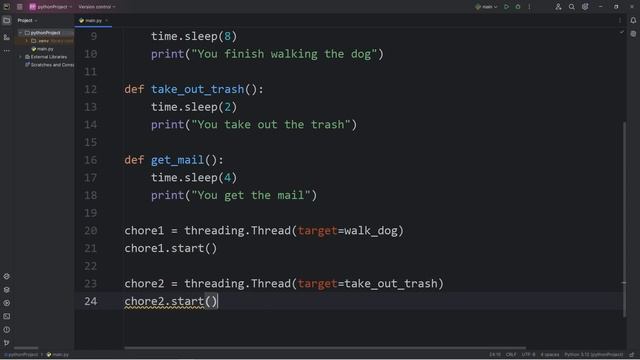Open the pythonProject project switcher dropdown
This screenshot has height=360, width=640.
50,7
